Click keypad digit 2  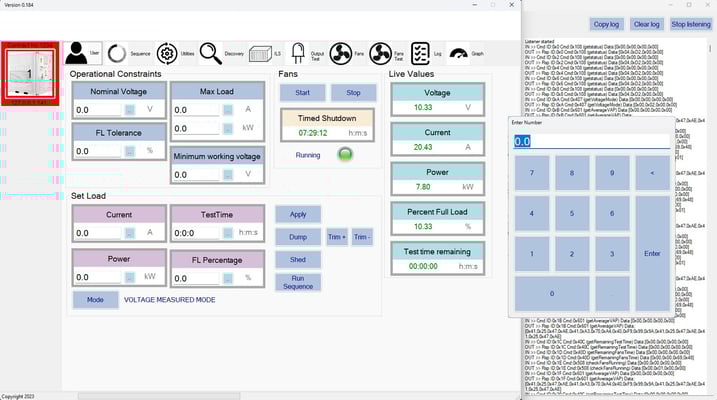[x=572, y=254]
